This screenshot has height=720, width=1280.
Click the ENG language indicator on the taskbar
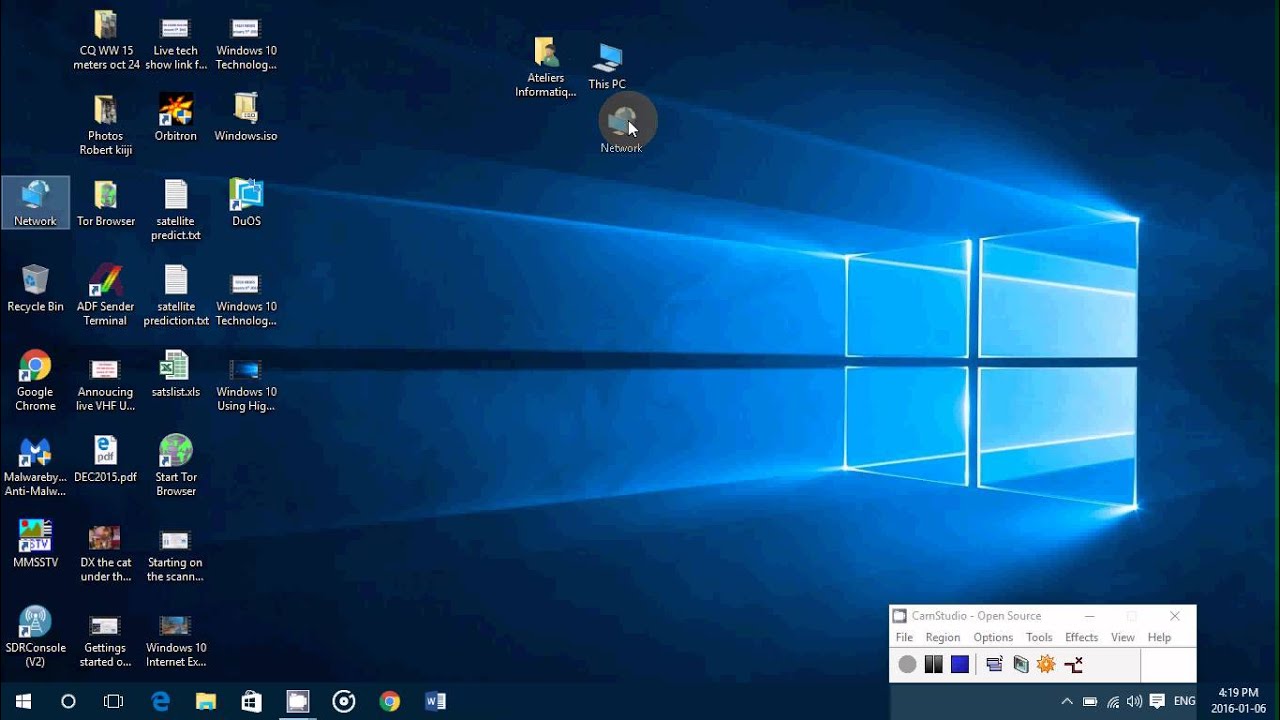pos(1184,701)
